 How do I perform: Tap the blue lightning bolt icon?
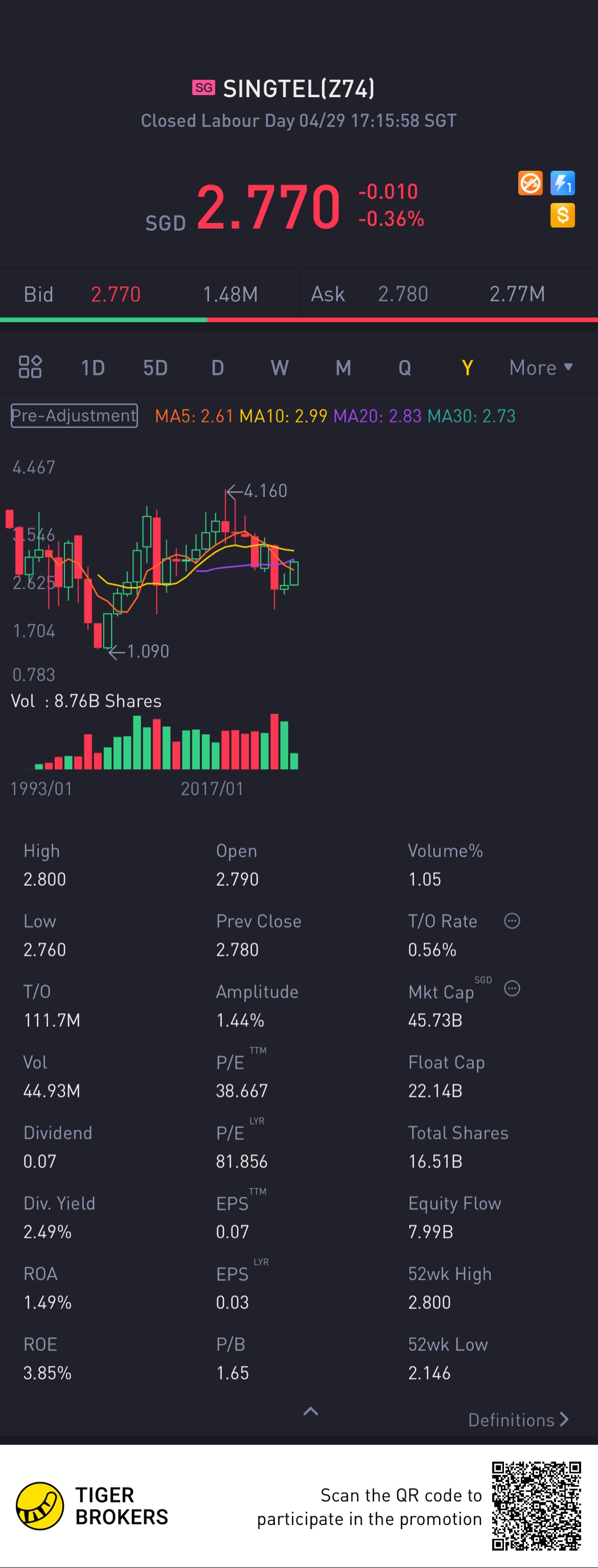562,183
